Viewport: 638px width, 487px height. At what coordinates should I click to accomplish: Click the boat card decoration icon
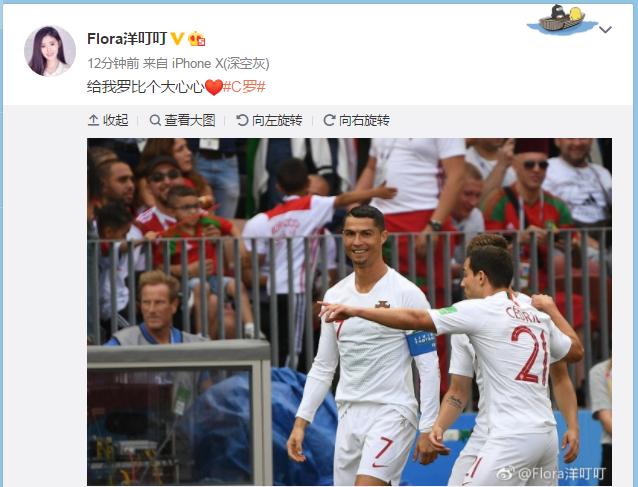[x=562, y=20]
